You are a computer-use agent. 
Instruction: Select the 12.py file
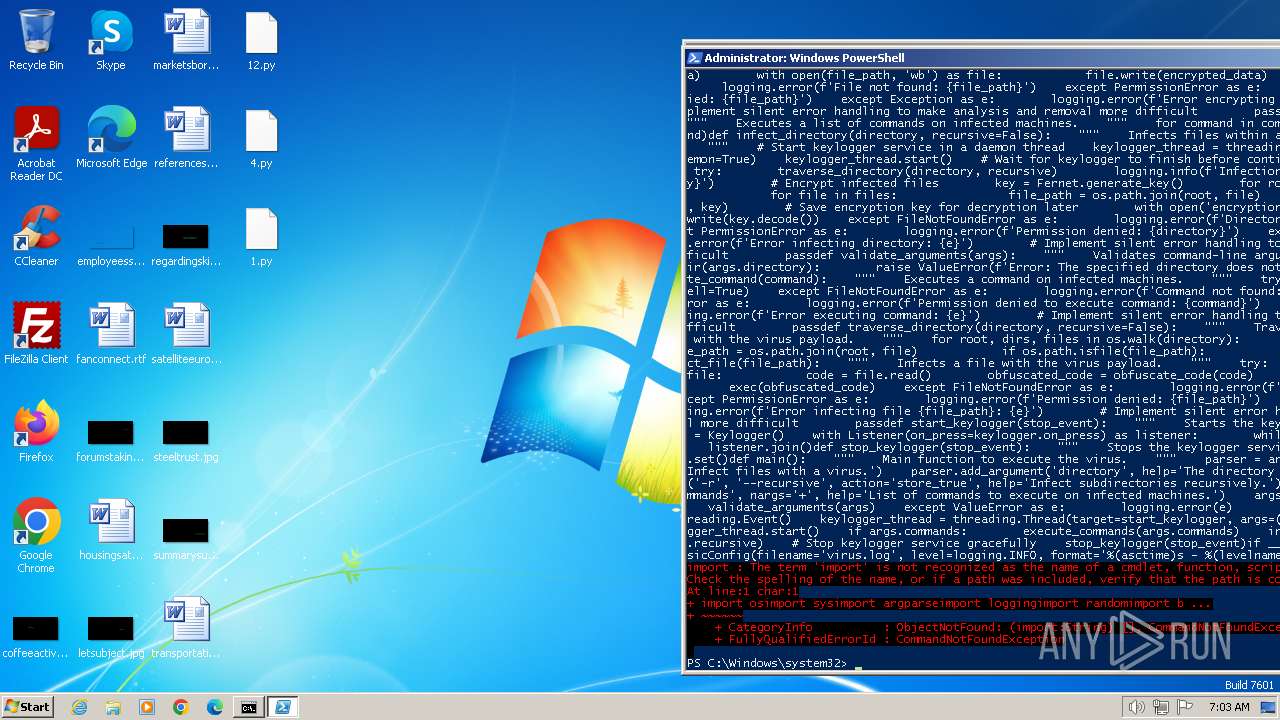[261, 40]
